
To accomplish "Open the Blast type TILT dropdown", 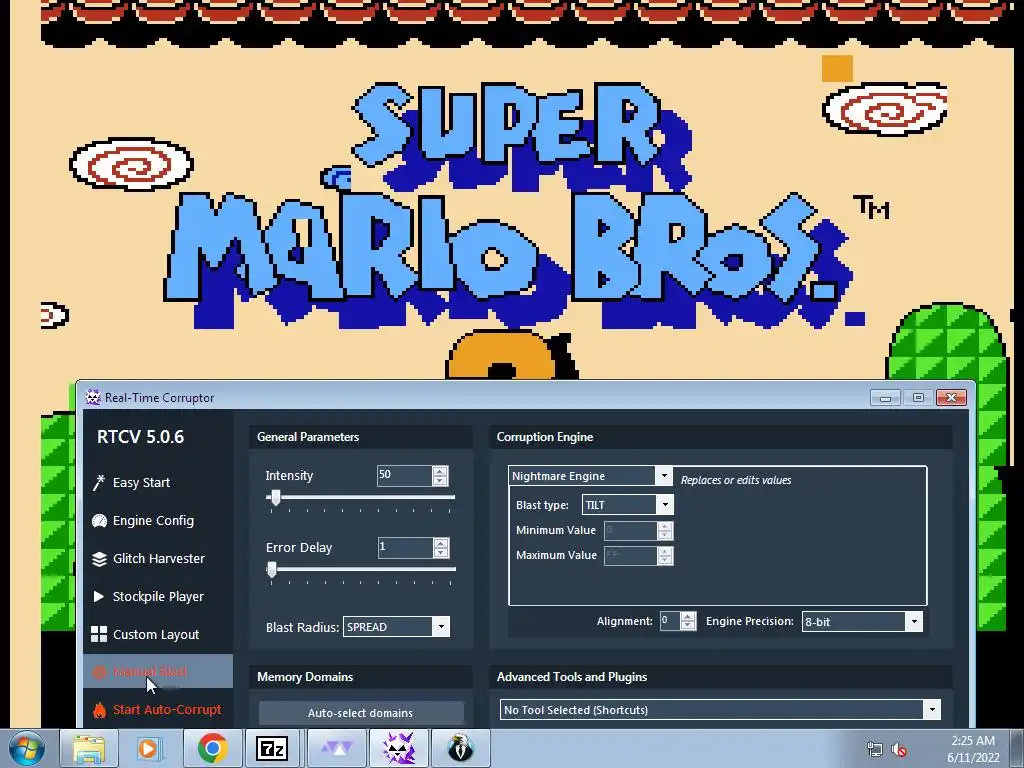I will pyautogui.click(x=628, y=505).
